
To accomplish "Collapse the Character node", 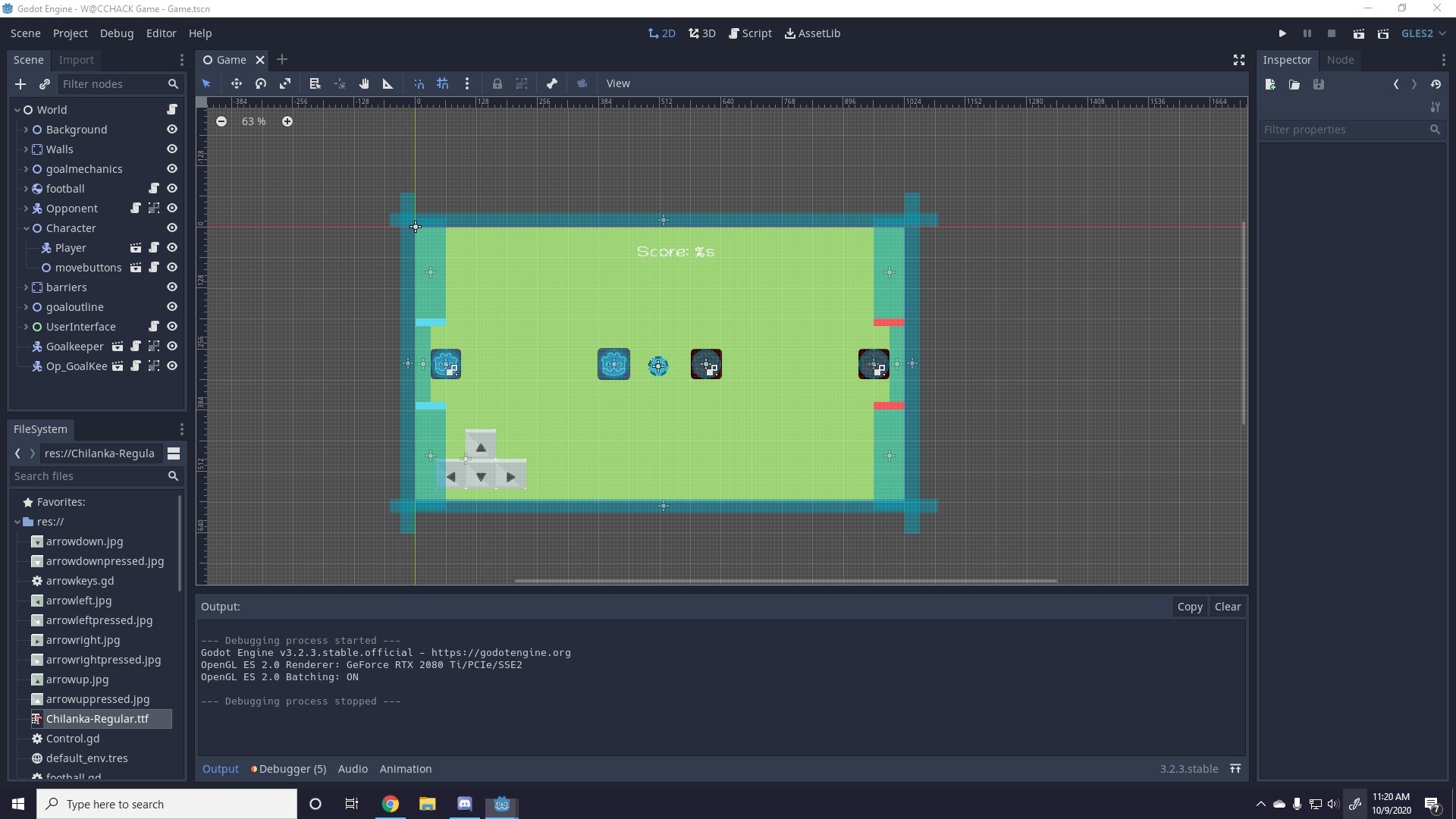I will coord(26,228).
